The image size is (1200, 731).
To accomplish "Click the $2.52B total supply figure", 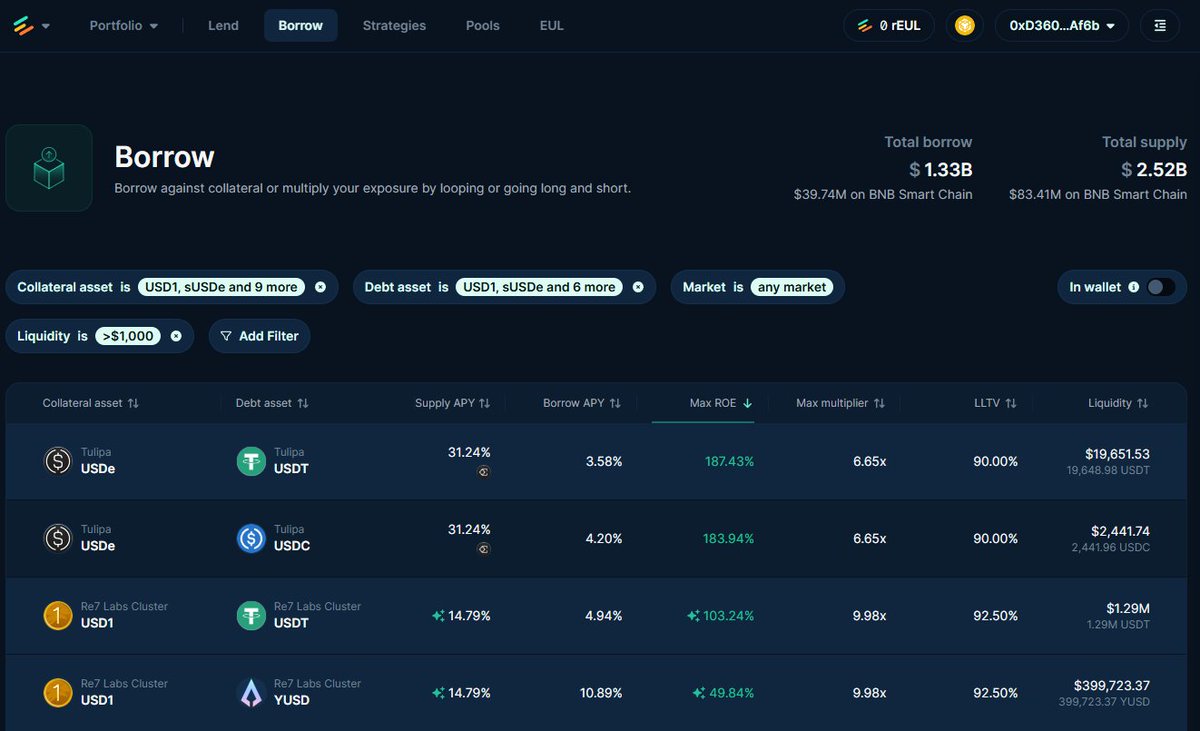I will [1154, 169].
